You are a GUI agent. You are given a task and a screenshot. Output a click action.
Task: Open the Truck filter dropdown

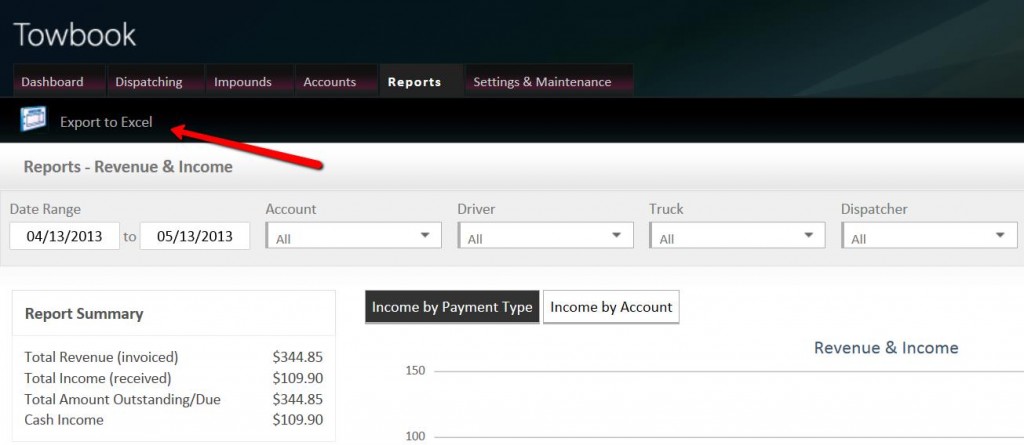coord(737,236)
